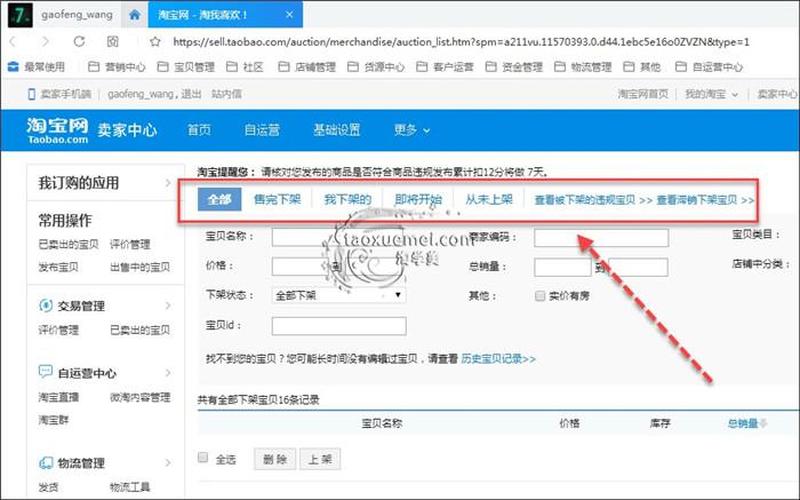Open the 物流工具 sidebar link
Screen dimensions: 800x500
click(130, 487)
